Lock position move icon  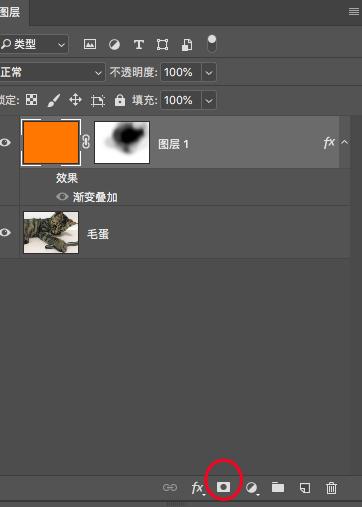click(75, 100)
